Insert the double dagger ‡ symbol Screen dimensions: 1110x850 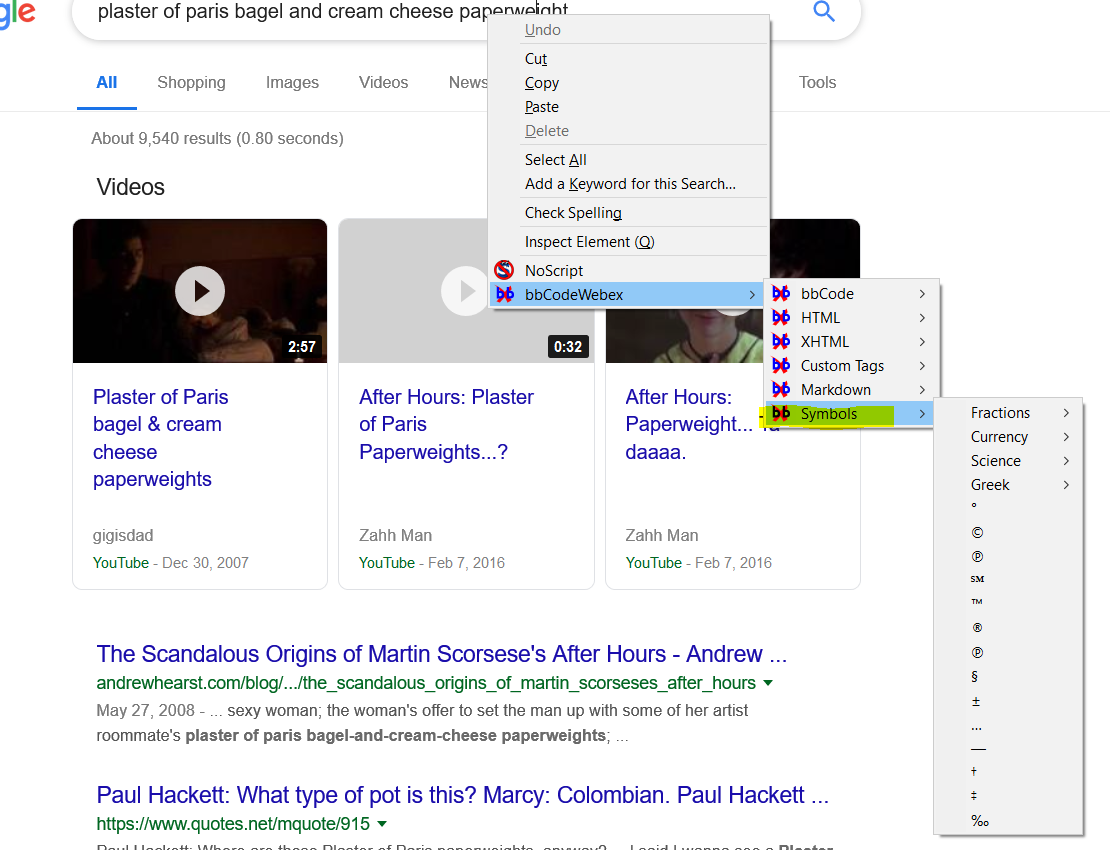pyautogui.click(x=974, y=796)
